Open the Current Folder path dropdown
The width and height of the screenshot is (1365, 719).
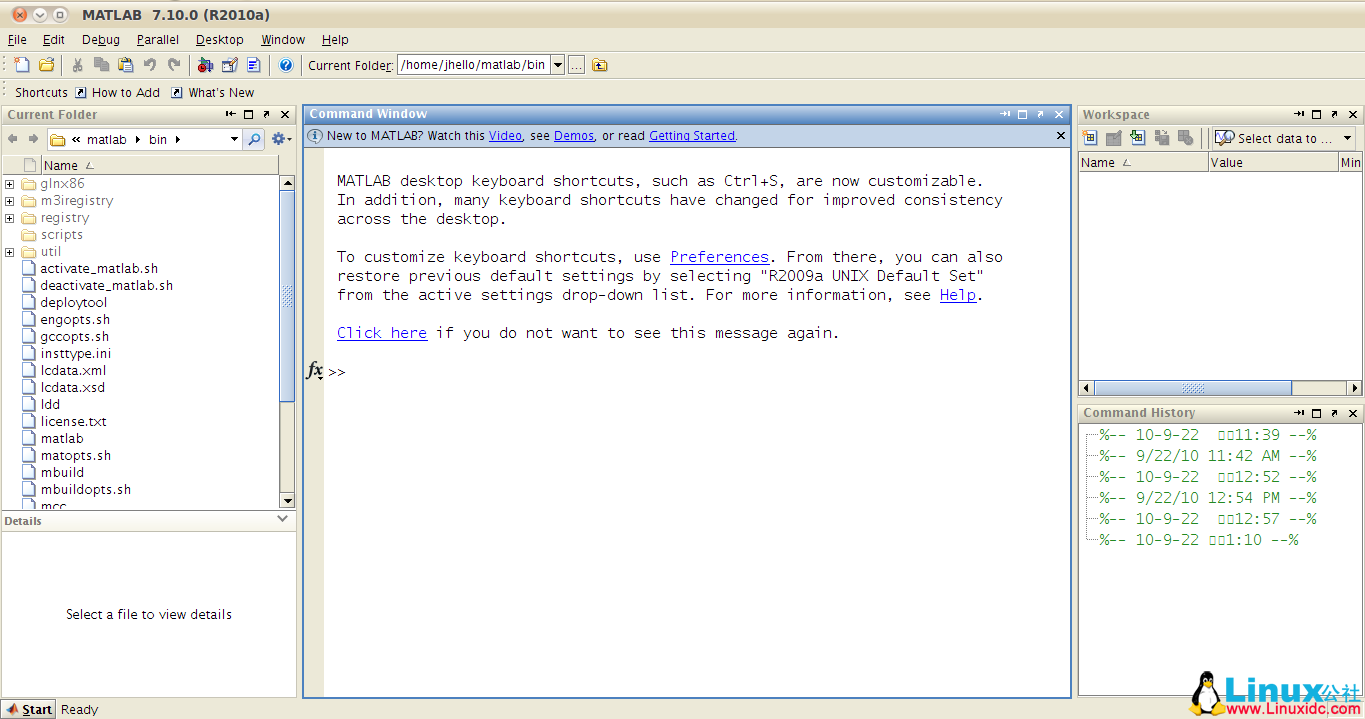(x=557, y=65)
